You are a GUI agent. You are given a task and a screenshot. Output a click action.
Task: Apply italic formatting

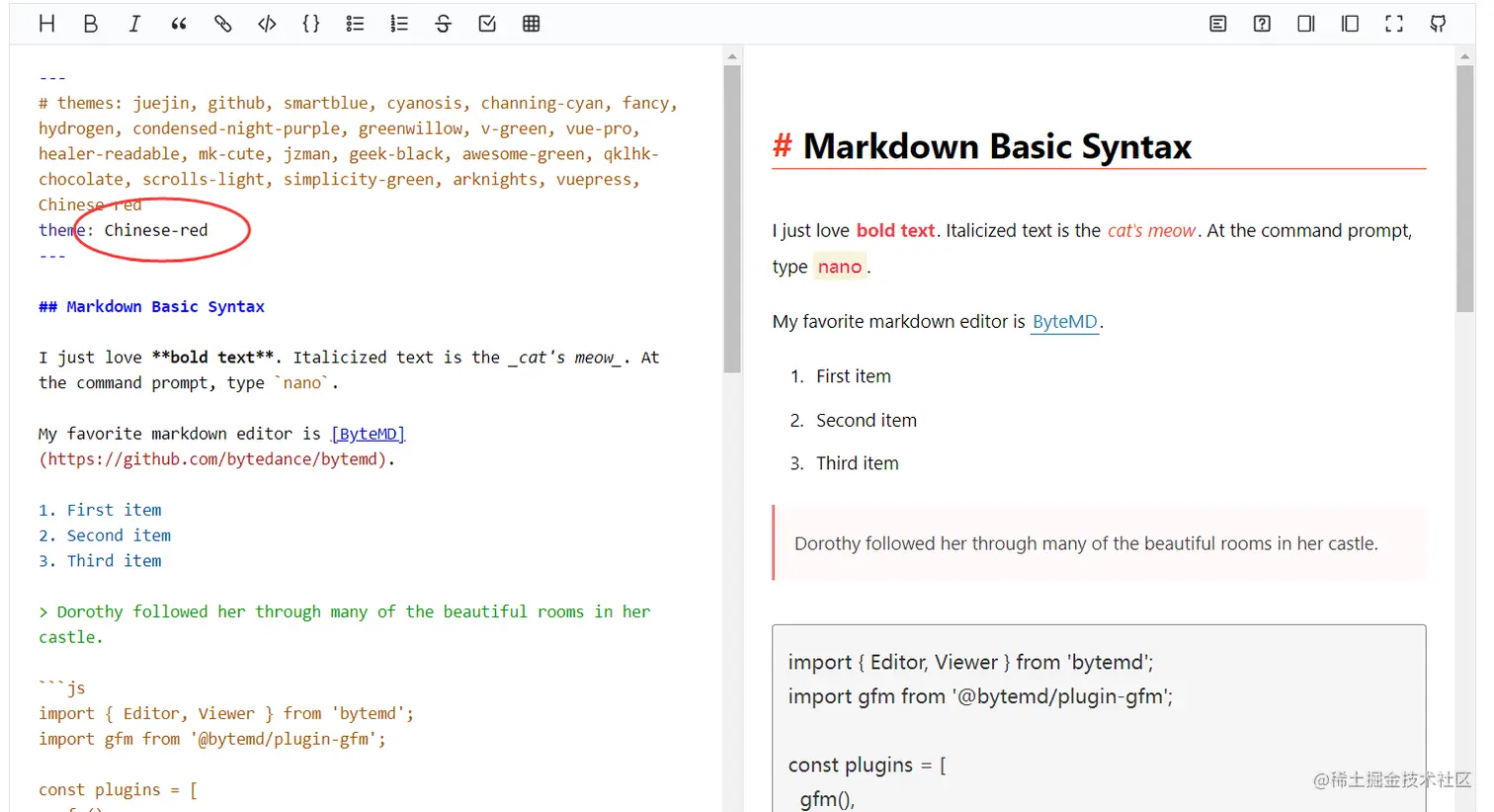(134, 24)
